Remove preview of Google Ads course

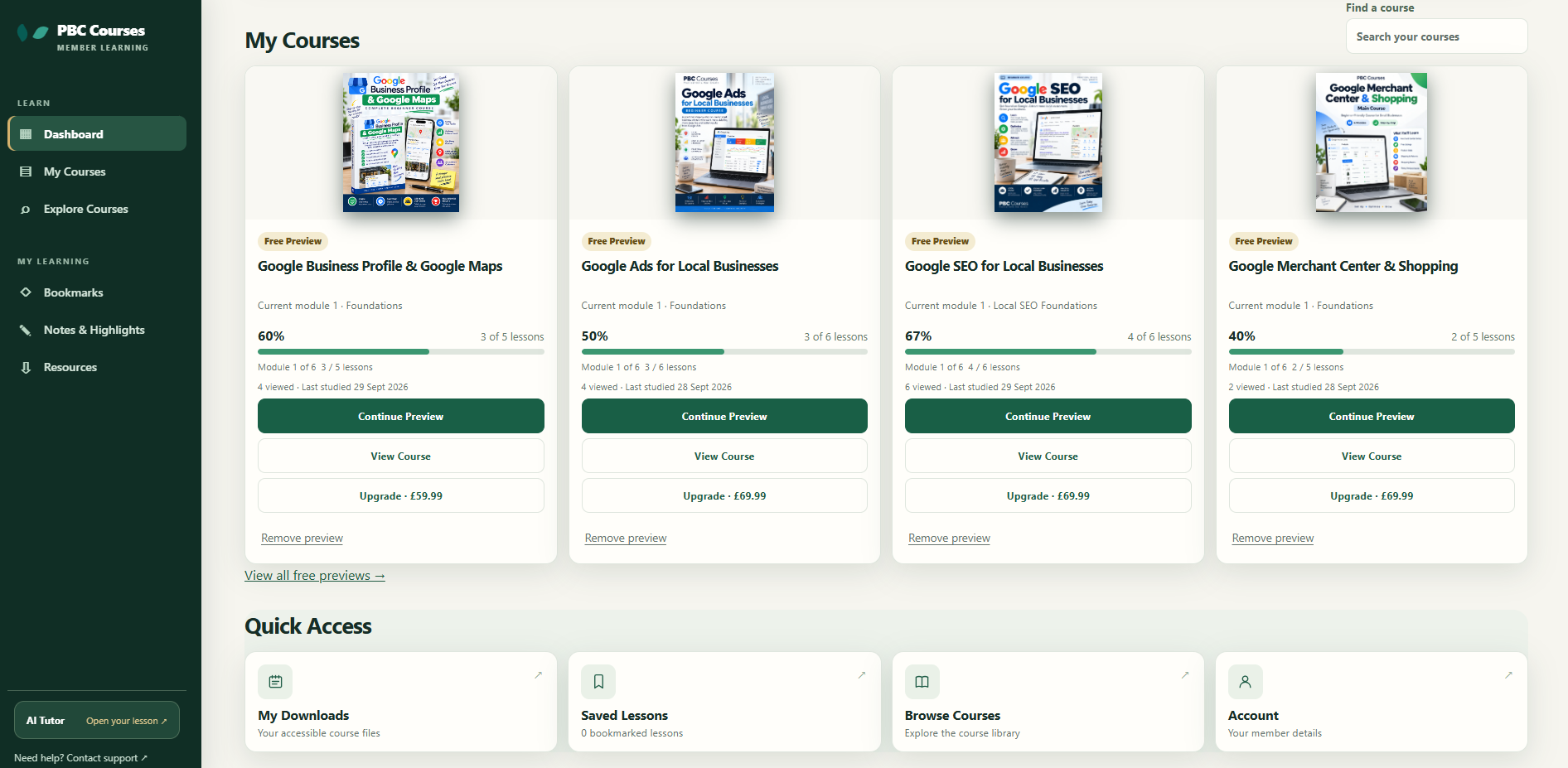point(626,538)
